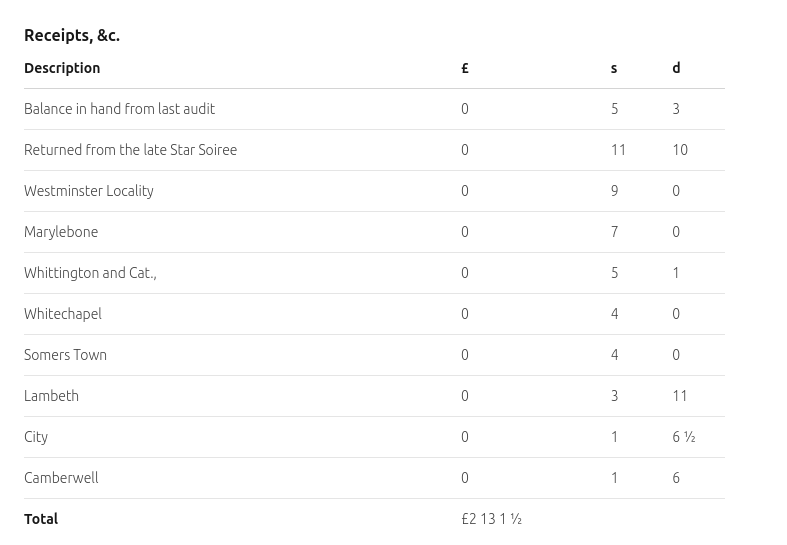Screen dimensions: 787x545
Task: Click the Total row label
Action: pyautogui.click(x=41, y=519)
